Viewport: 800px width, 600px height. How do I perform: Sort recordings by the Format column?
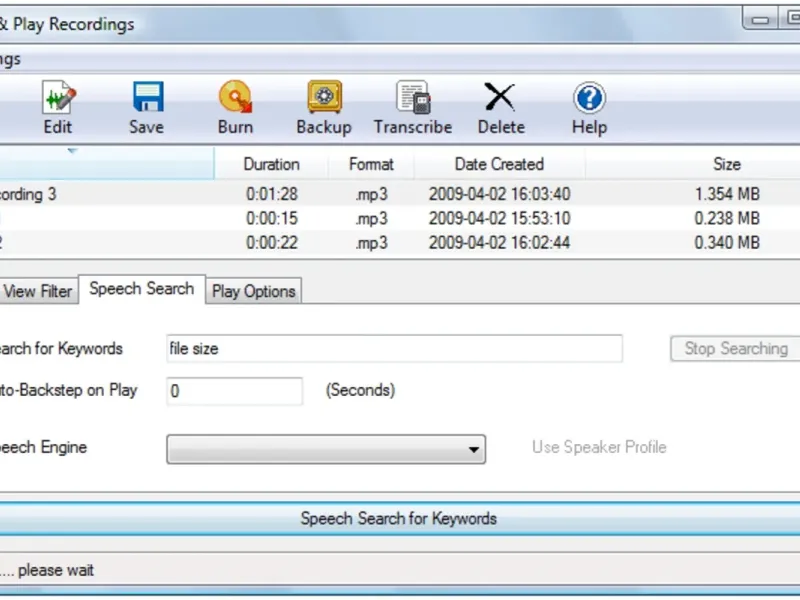[x=371, y=164]
